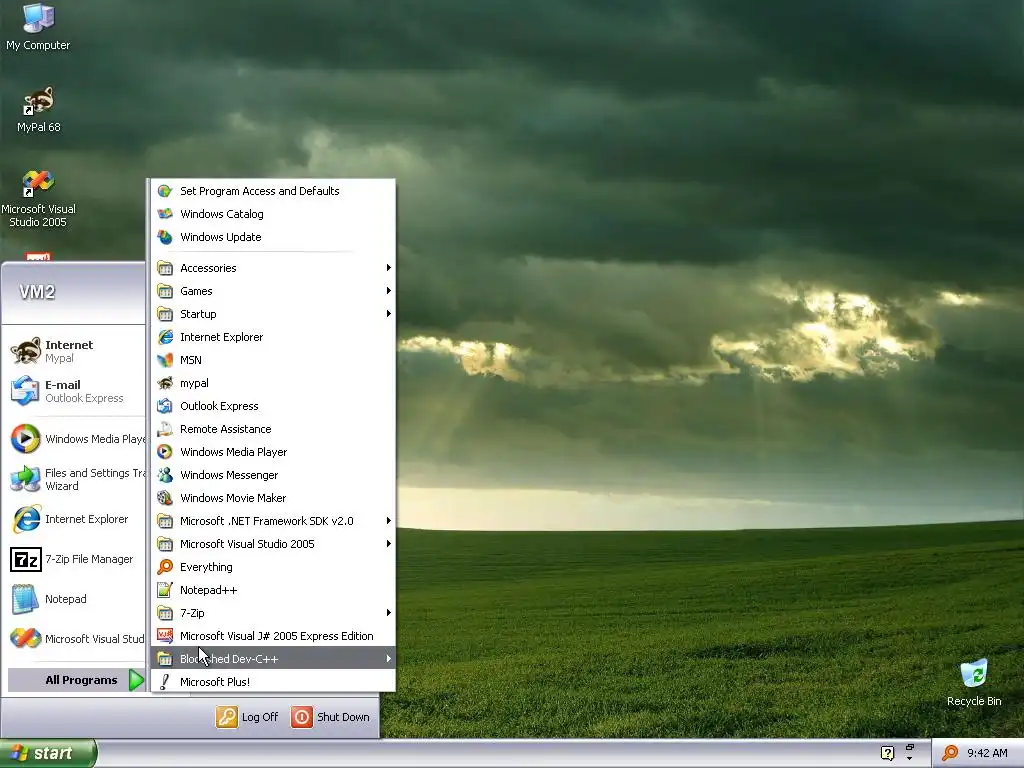Image resolution: width=1024 pixels, height=768 pixels.
Task: Click the Shut Down button
Action: pos(330,717)
